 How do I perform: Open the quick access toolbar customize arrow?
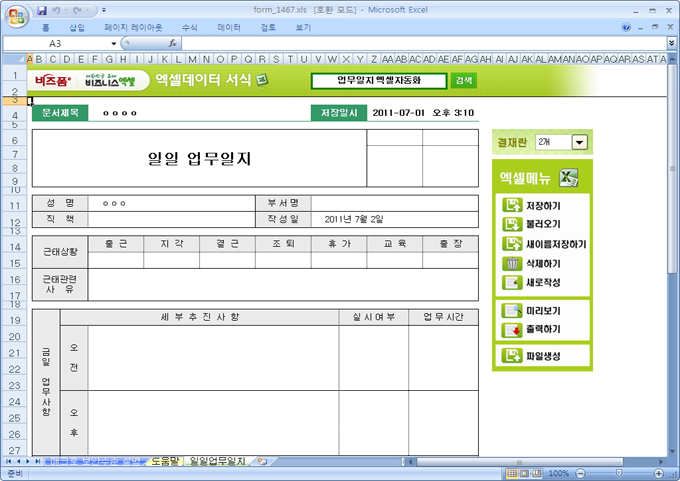coord(104,10)
